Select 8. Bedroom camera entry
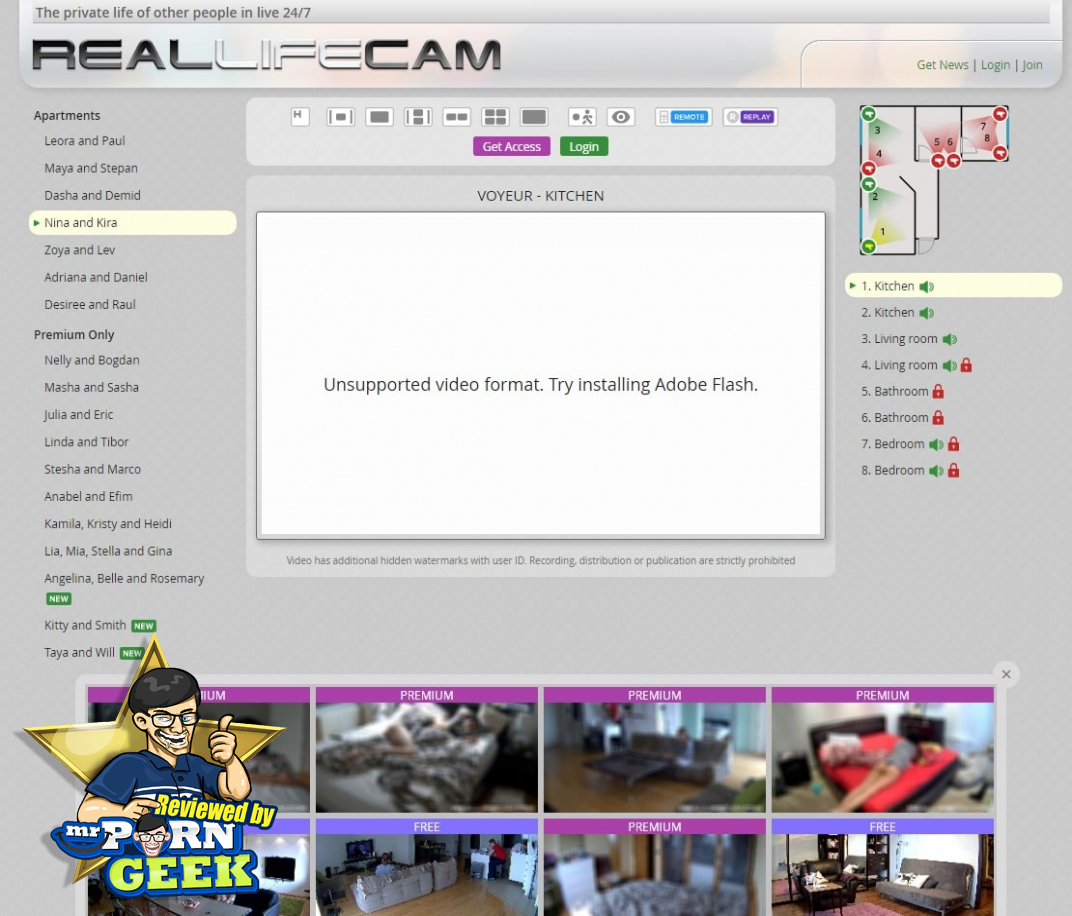The image size is (1072, 916). [x=892, y=470]
